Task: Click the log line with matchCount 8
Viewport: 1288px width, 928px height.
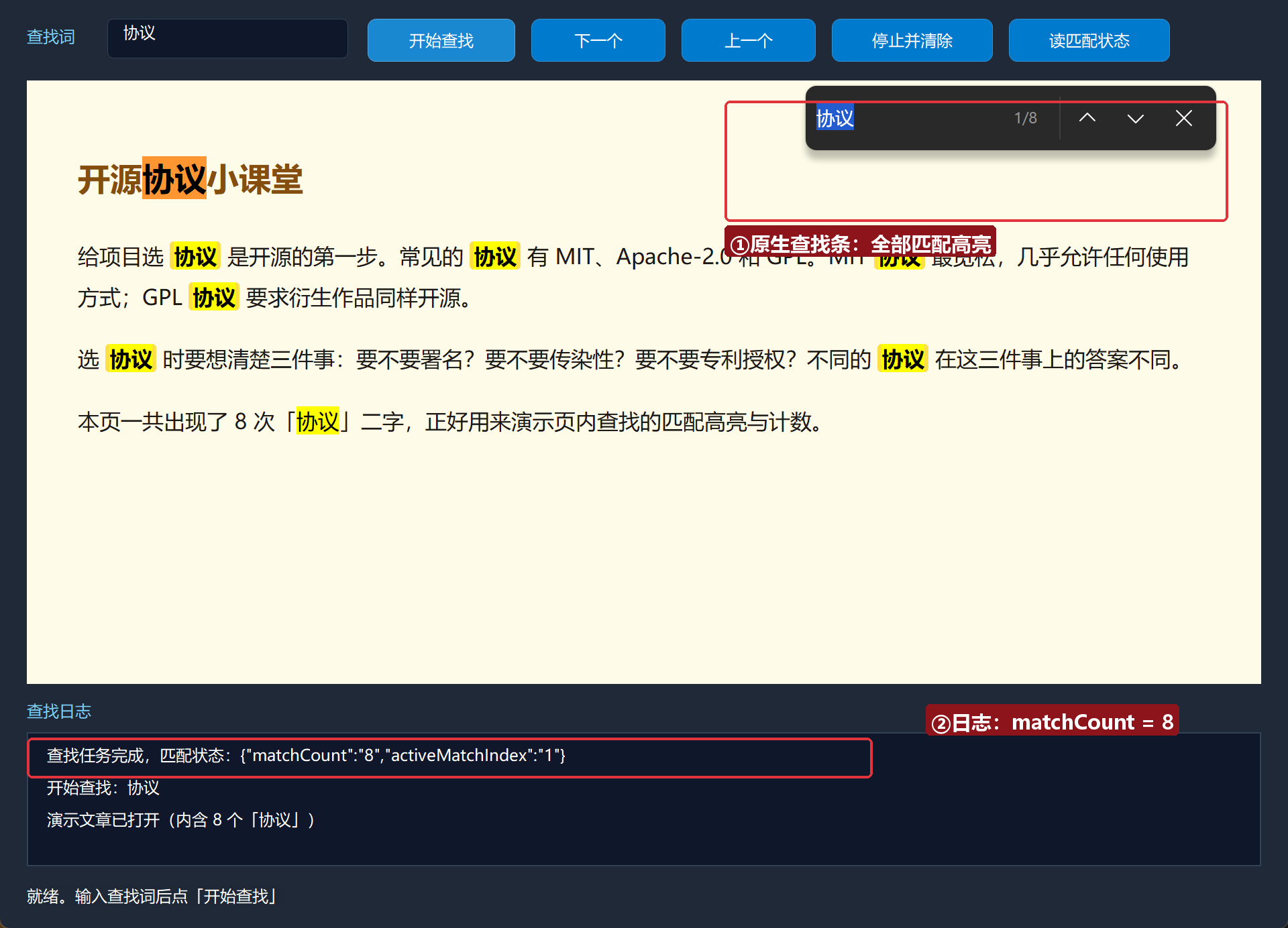Action: coord(306,756)
